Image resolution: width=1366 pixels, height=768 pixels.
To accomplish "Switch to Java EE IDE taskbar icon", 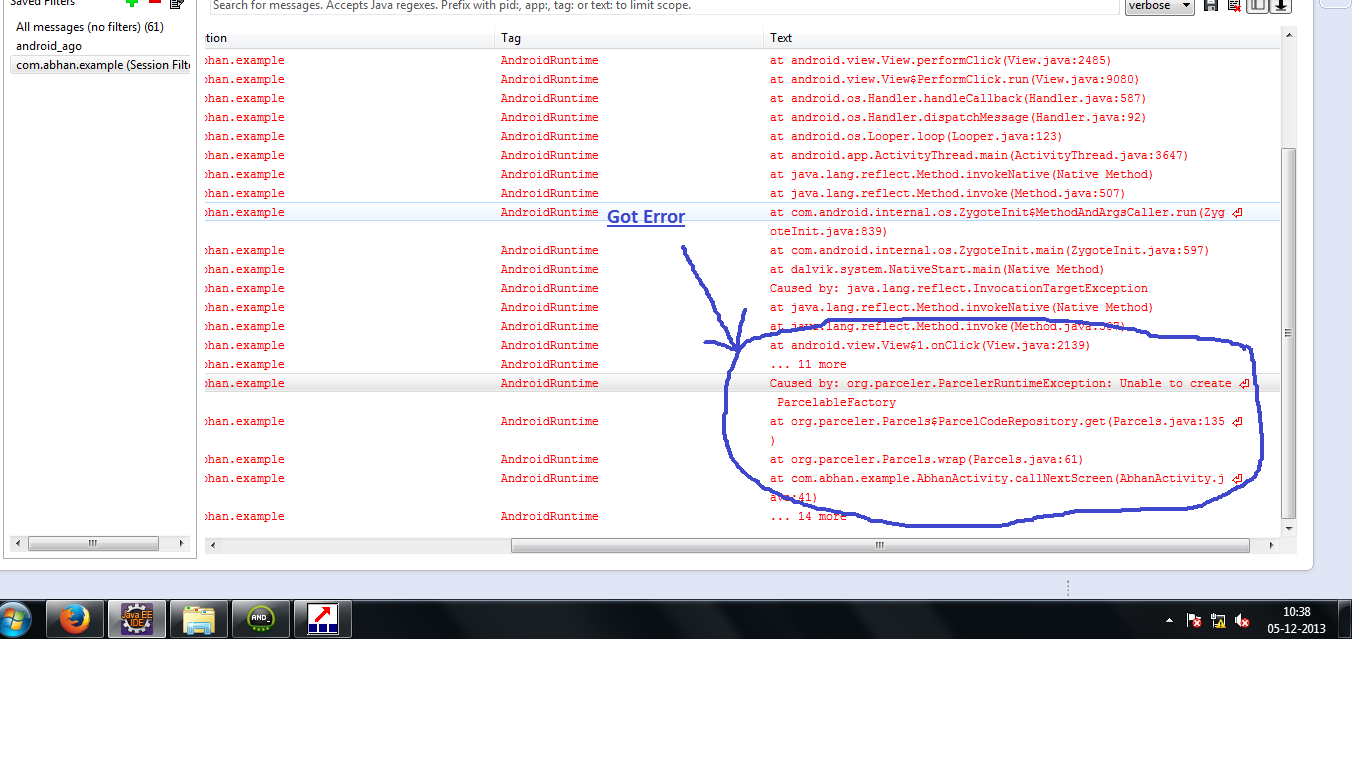I will [137, 620].
